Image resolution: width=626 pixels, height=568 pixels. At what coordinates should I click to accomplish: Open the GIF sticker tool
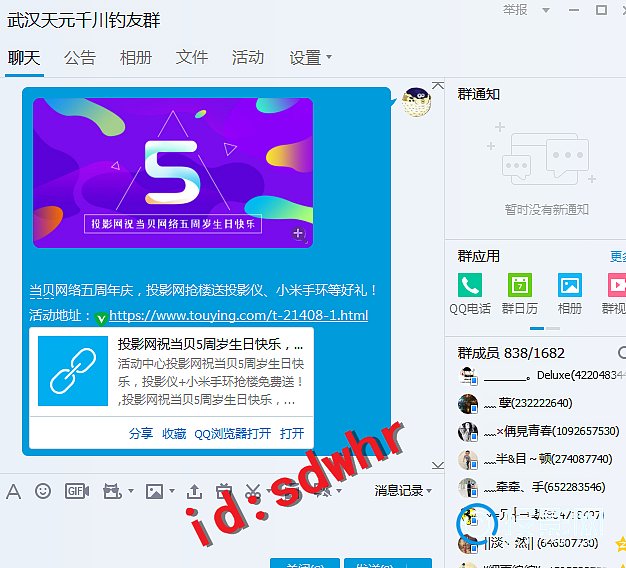77,491
